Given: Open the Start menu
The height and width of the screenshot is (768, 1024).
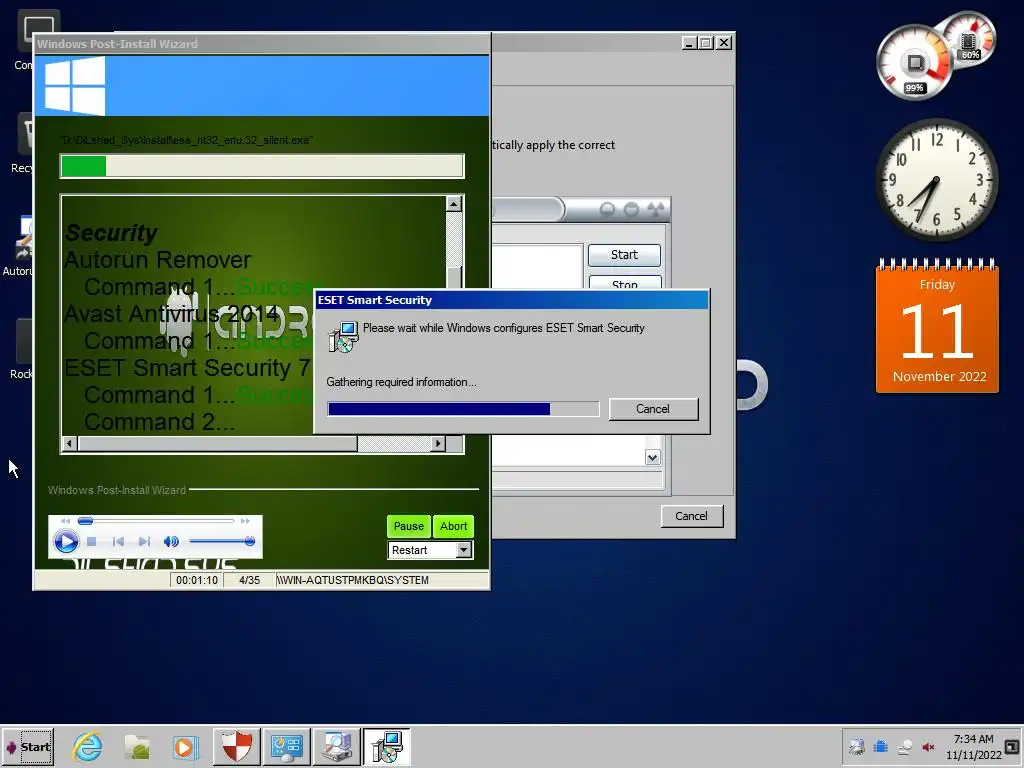Looking at the screenshot, I should point(27,746).
